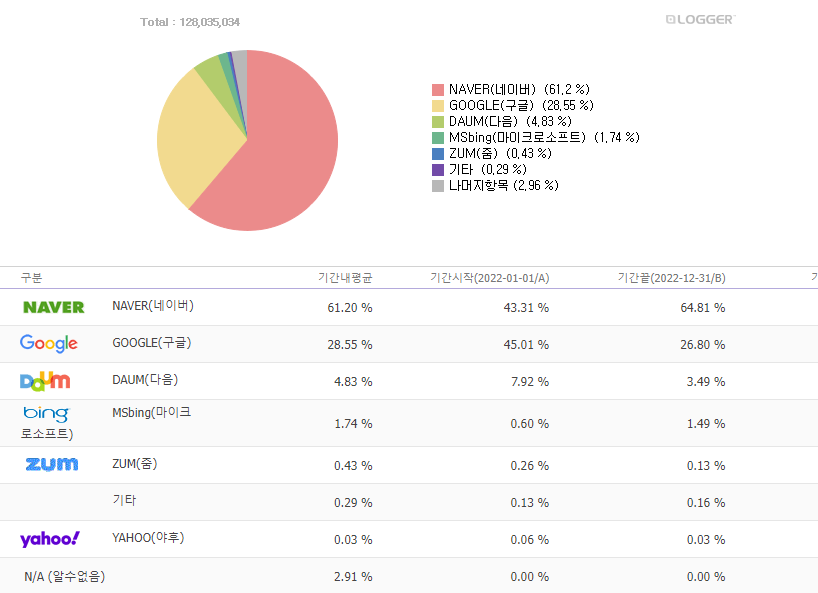Click the Yahoo logo icon
The width and height of the screenshot is (818, 593).
50,539
